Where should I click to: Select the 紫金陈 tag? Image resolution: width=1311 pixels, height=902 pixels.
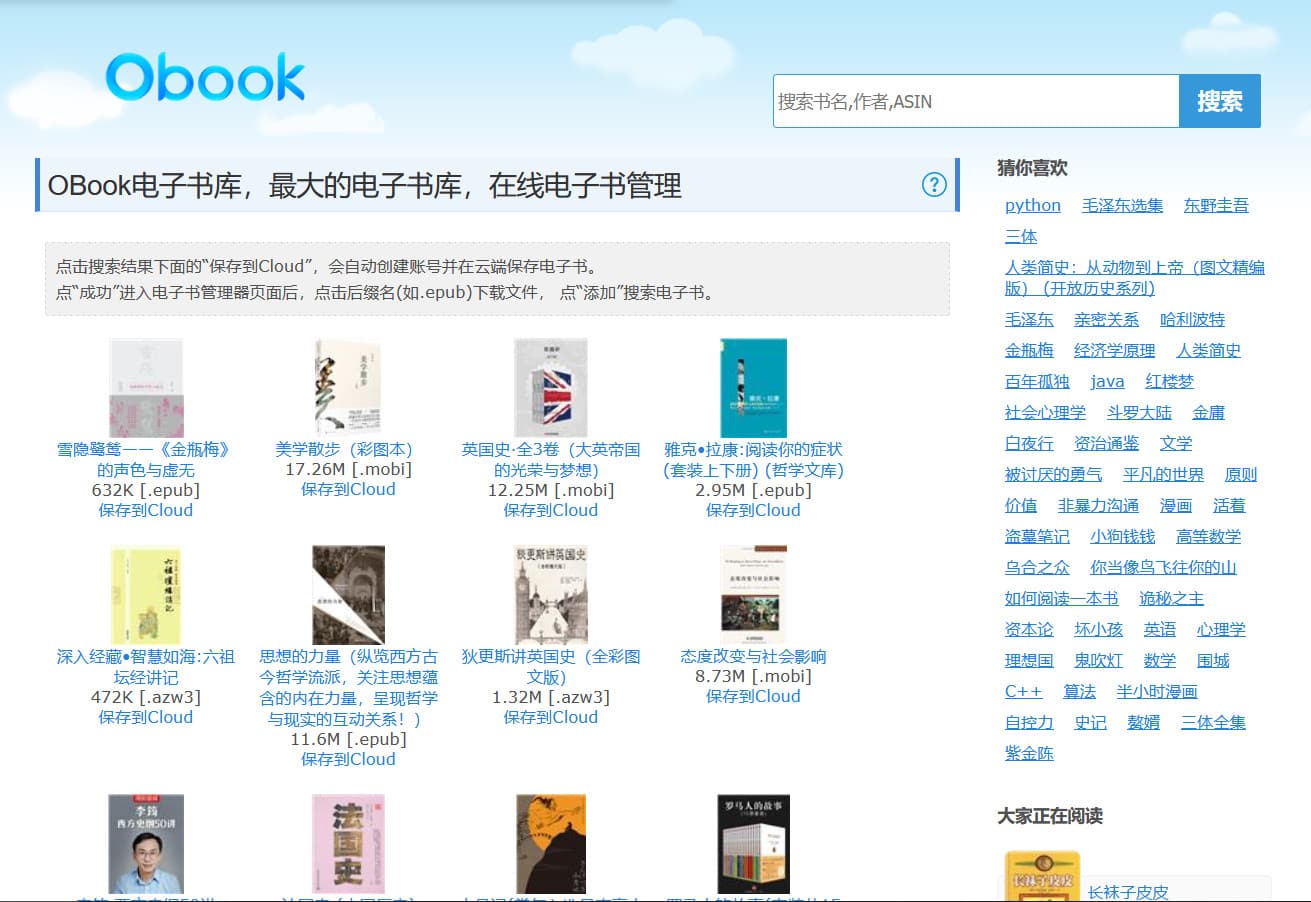click(x=1029, y=753)
